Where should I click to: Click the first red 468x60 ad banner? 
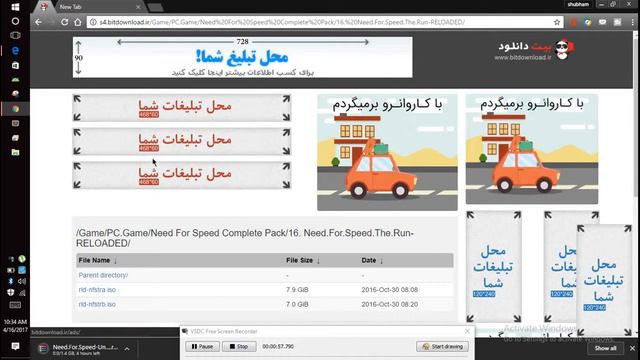pos(182,108)
